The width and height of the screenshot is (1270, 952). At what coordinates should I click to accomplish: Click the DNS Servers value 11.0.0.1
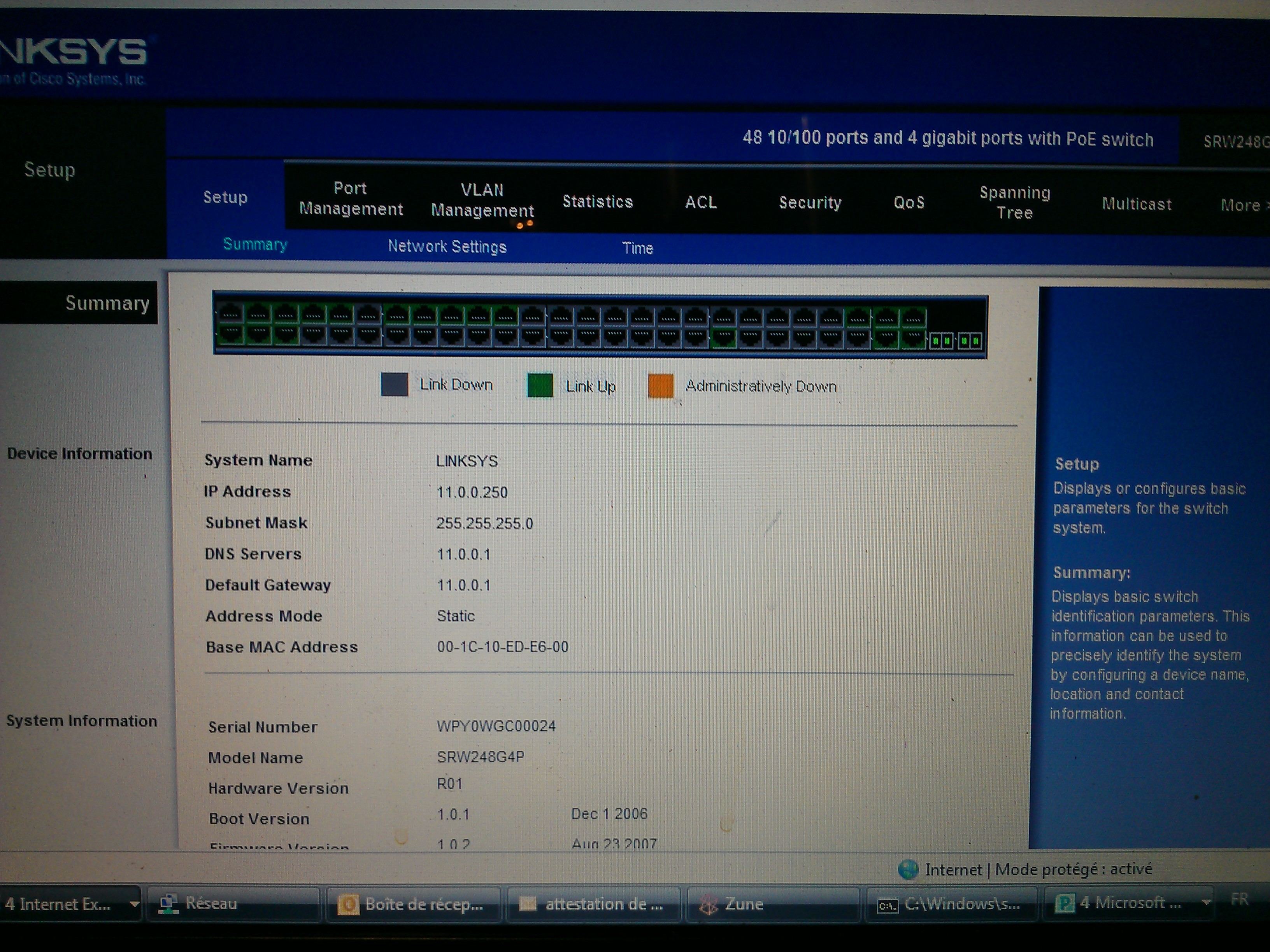pos(463,554)
